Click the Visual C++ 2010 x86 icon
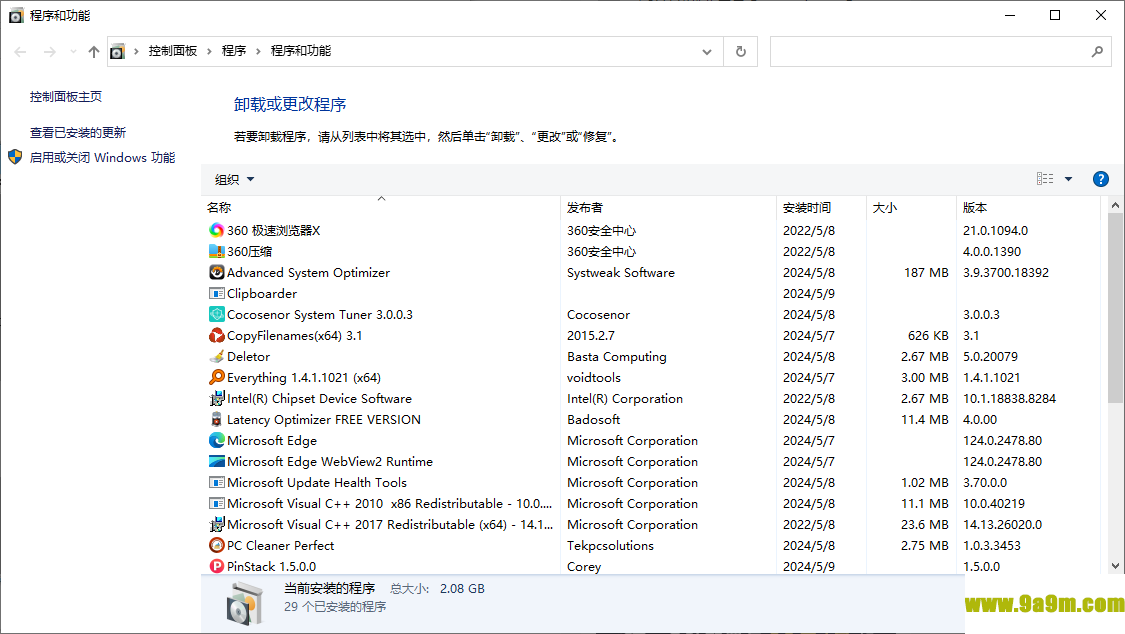The width and height of the screenshot is (1125, 634). pos(217,503)
